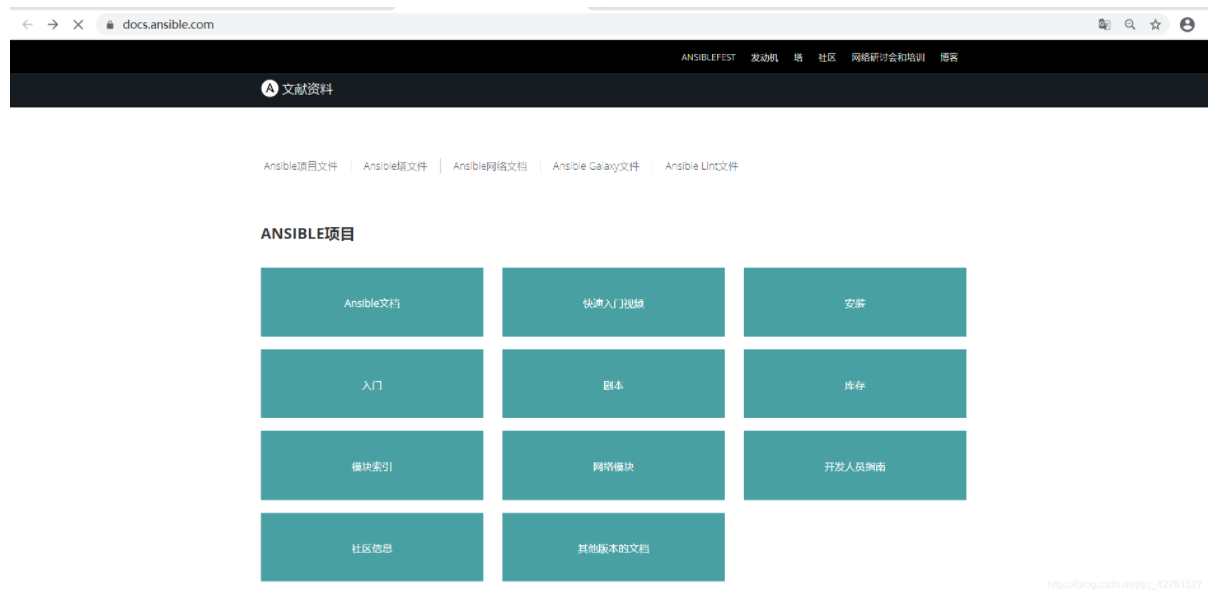Click the padlock site security icon
1220x600 pixels.
[110, 25]
